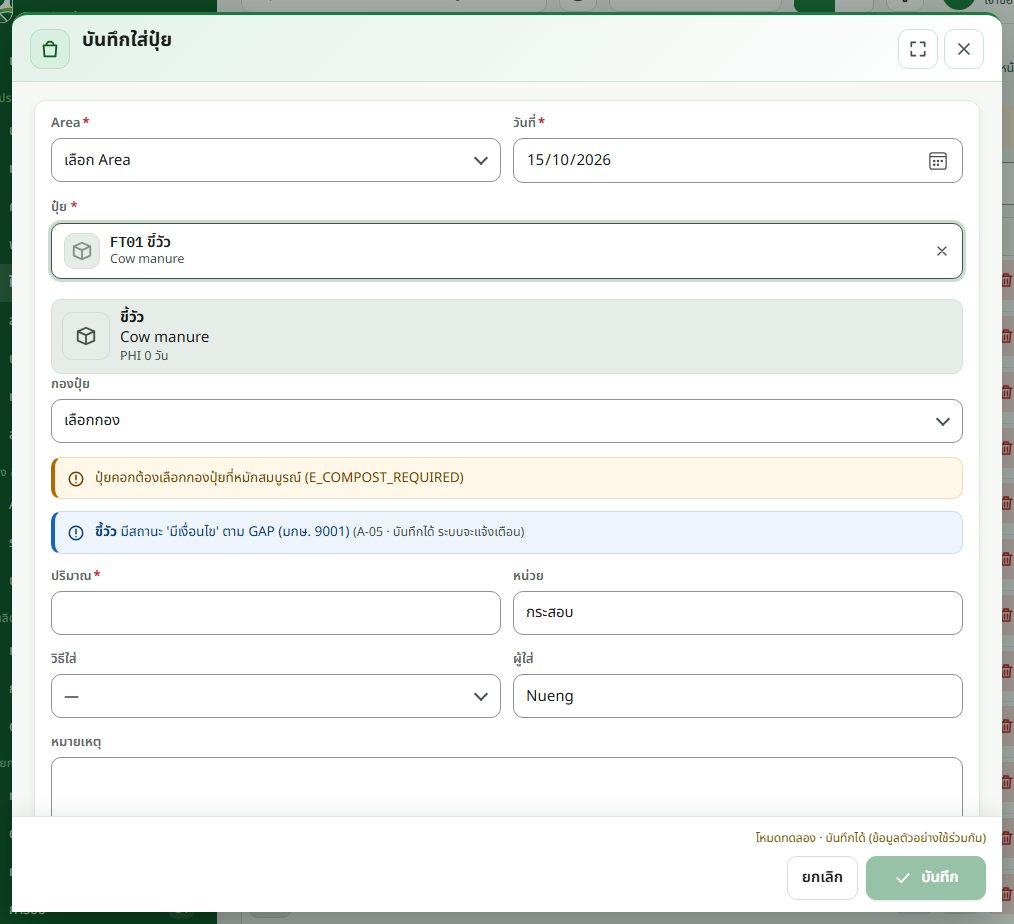
Task: Click the ปริมาณ quantity input field
Action: 275,613
